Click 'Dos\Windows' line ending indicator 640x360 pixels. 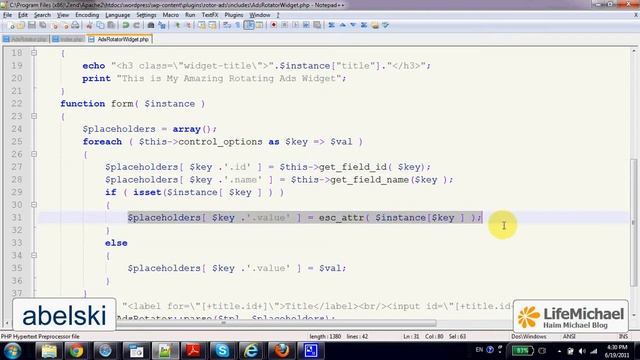click(x=529, y=337)
